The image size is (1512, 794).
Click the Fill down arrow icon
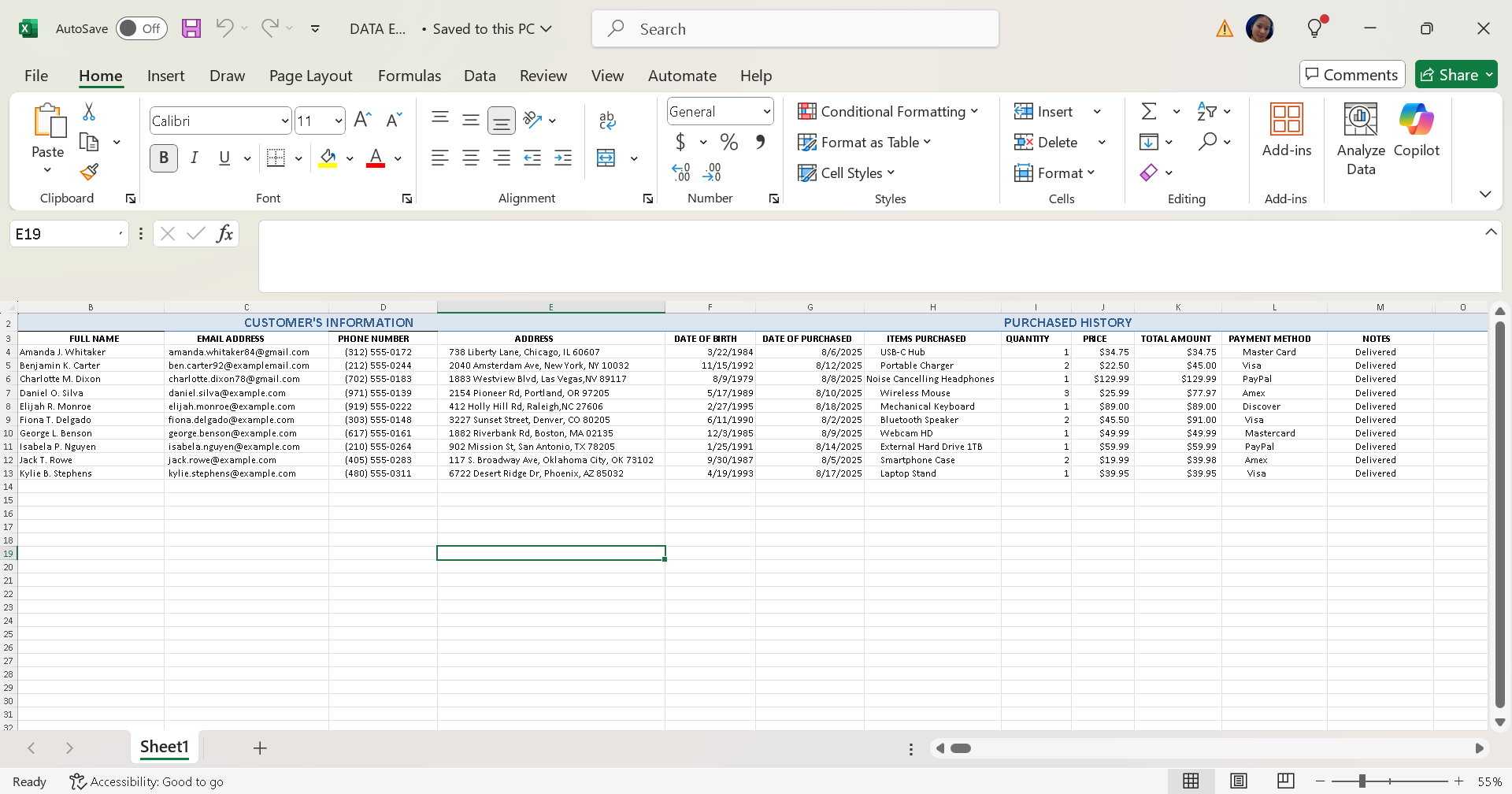click(x=1149, y=142)
